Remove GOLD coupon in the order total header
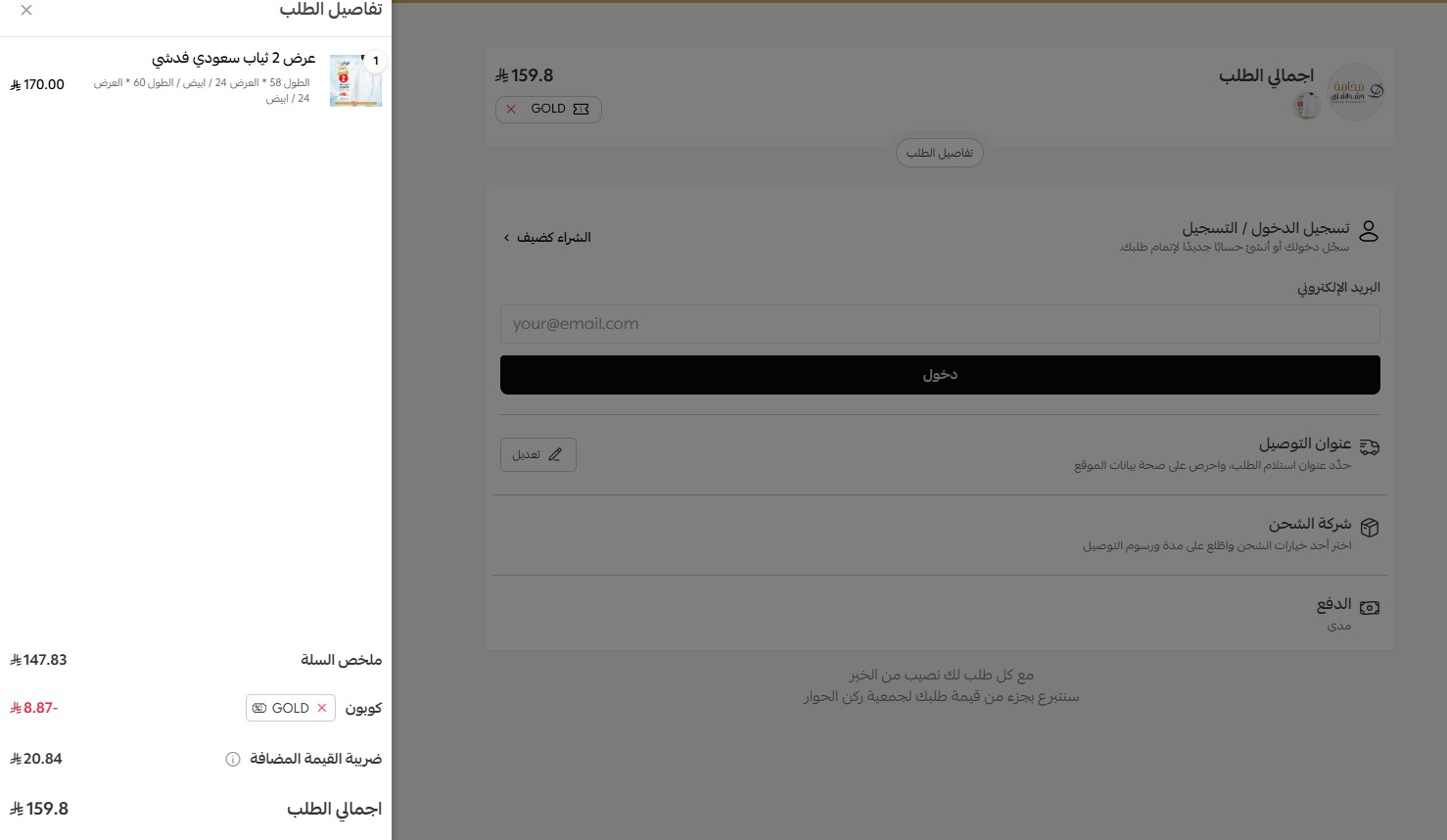Image resolution: width=1447 pixels, height=840 pixels. [x=511, y=109]
